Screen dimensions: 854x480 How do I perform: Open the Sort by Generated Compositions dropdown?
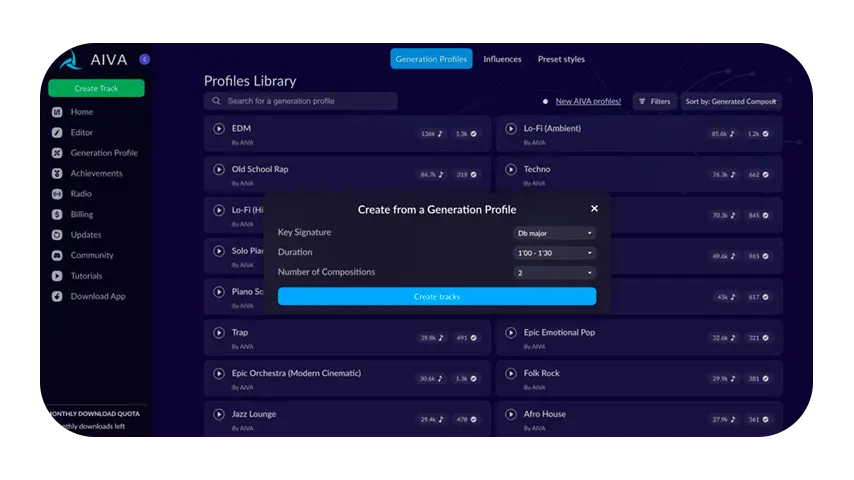point(731,101)
